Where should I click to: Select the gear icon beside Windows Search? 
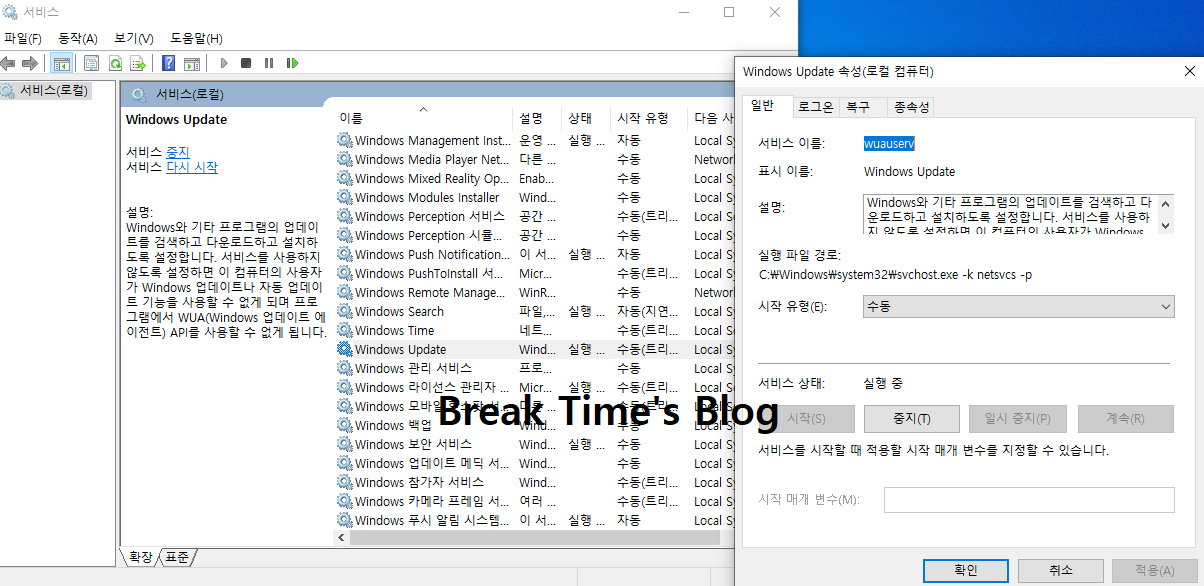click(345, 311)
